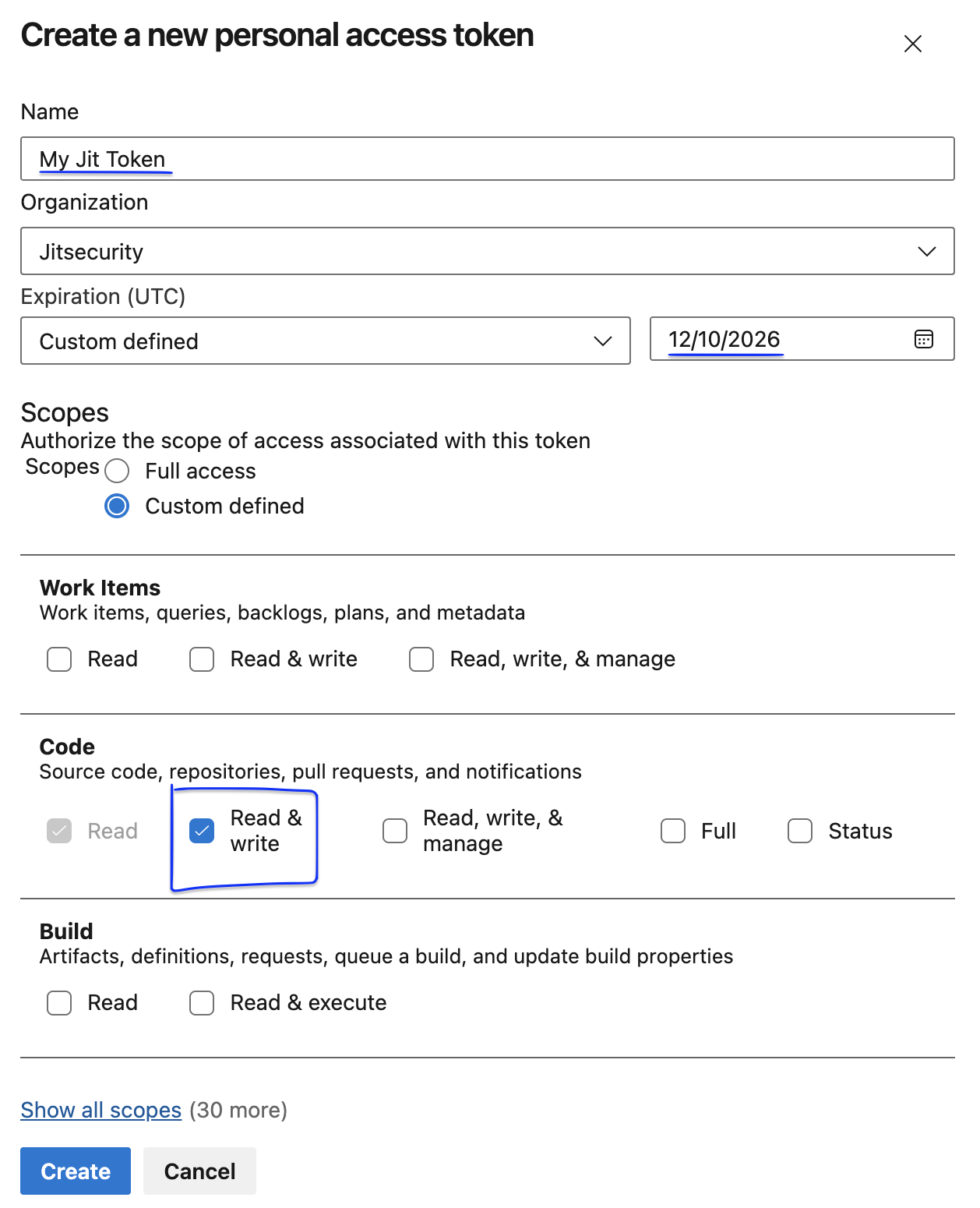Open the Organization dropdown showing Jitsecurity
This screenshot has width=980, height=1208.
pyautogui.click(x=488, y=251)
